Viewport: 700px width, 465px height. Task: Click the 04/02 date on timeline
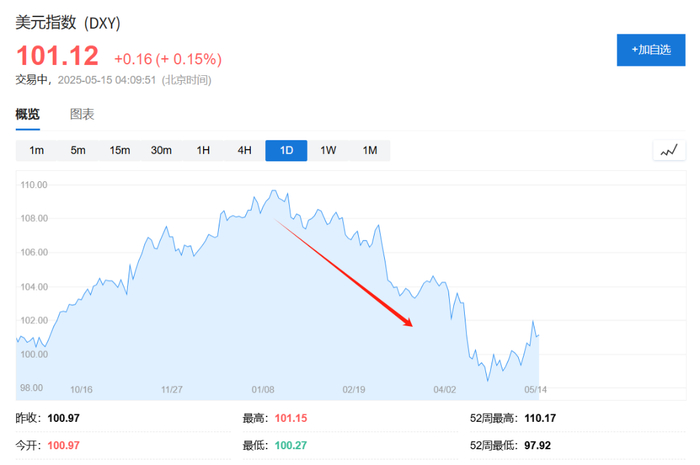[444, 389]
